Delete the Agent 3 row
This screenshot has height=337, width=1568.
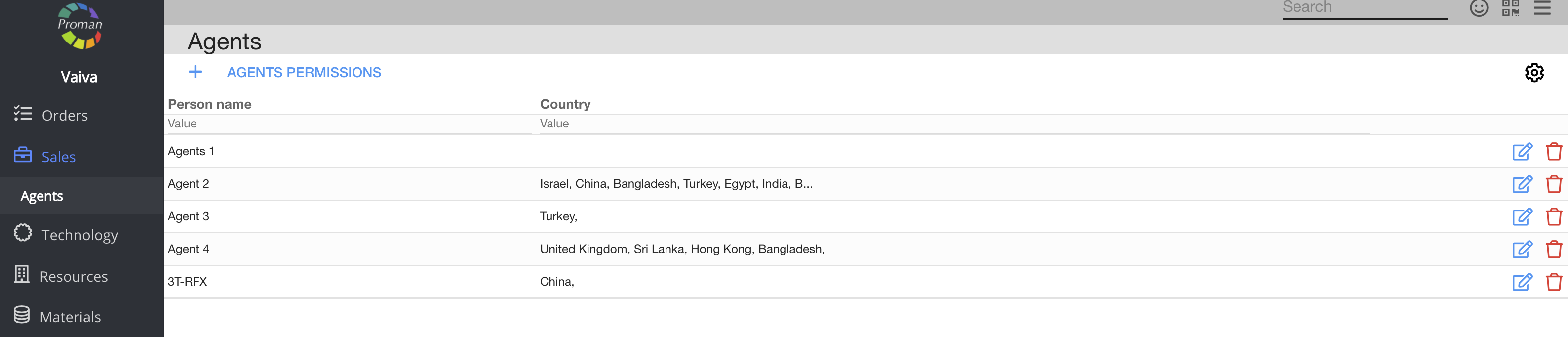(x=1553, y=216)
